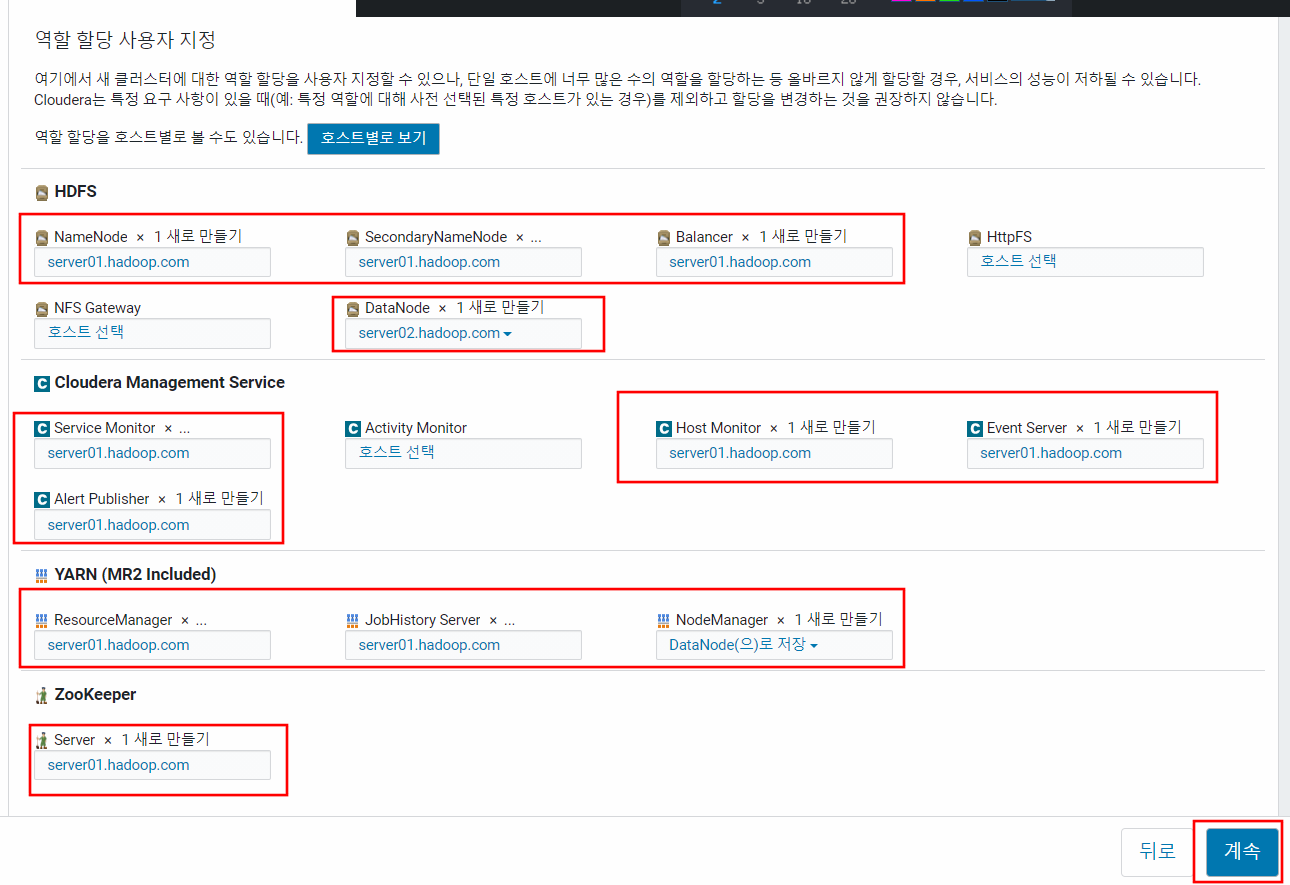Choose host for NFS Gateway '호스트 선택'
The image size is (1290, 885).
pyautogui.click(x=152, y=333)
